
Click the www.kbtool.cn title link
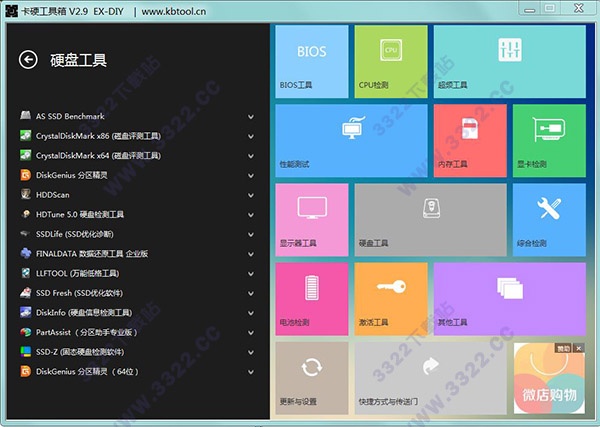click(174, 11)
